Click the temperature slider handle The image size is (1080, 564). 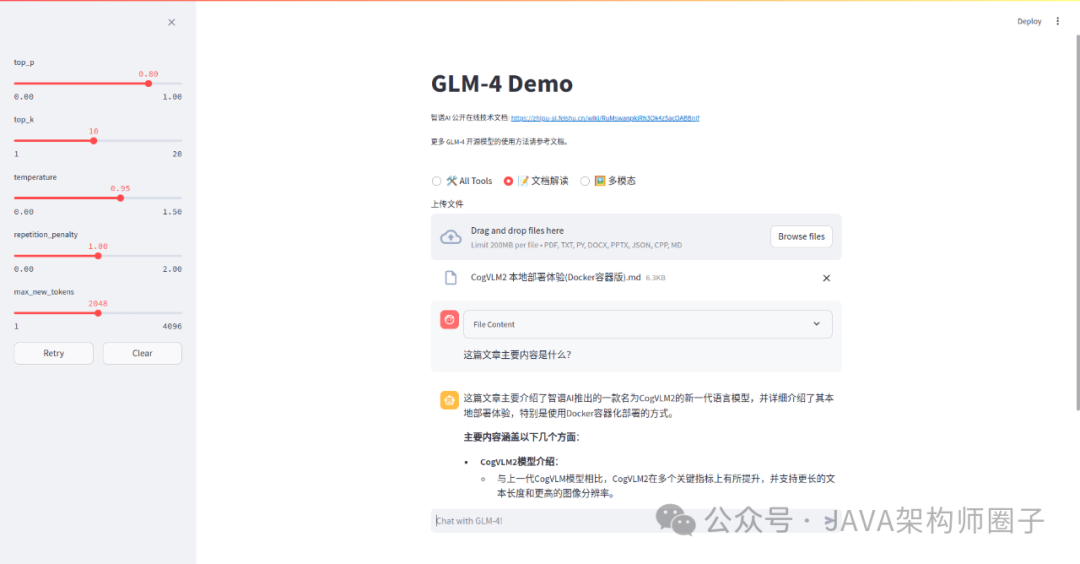pos(121,198)
